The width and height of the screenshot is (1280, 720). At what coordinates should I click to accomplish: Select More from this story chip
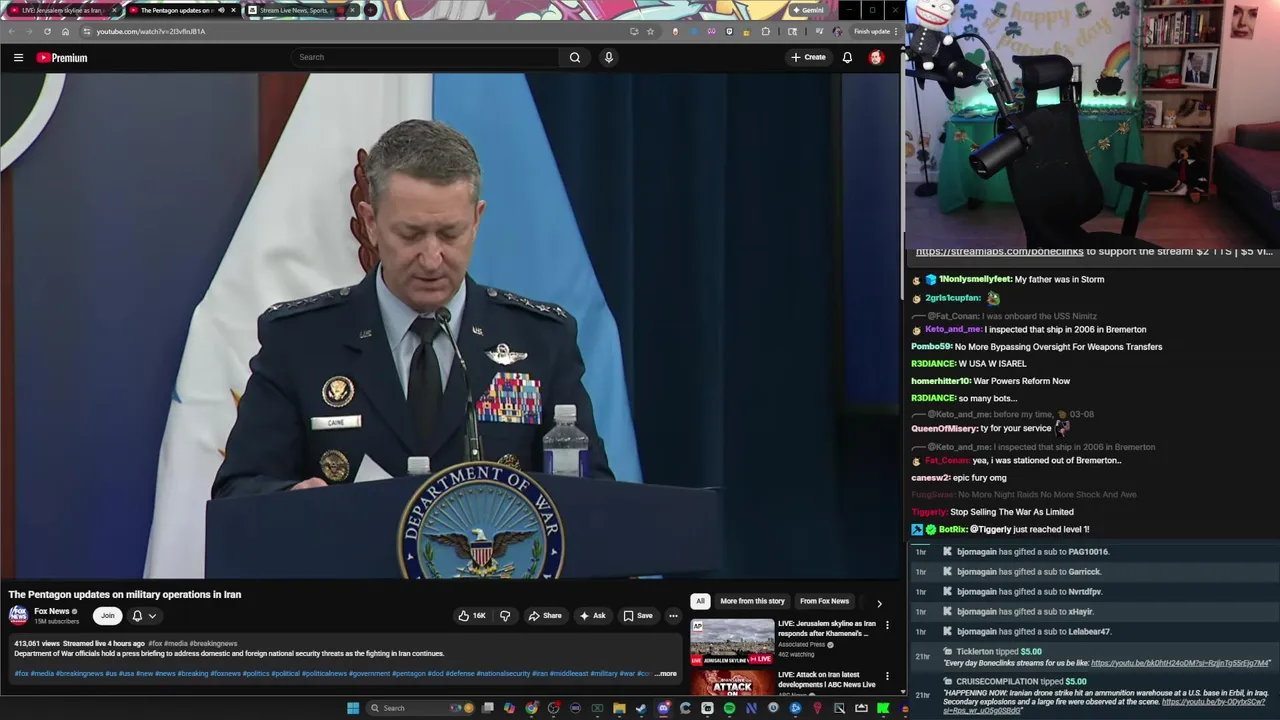(x=752, y=601)
